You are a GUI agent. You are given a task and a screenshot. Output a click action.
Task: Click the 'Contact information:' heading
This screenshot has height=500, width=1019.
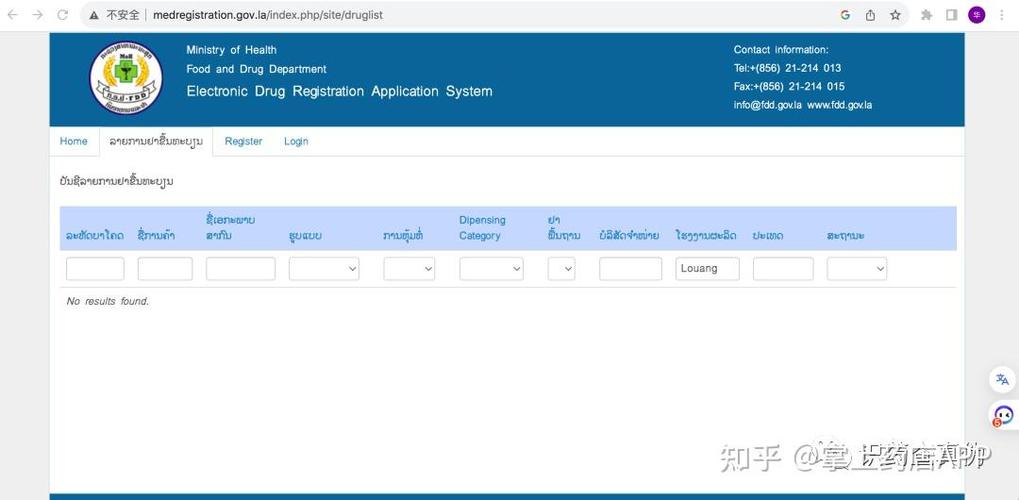click(781, 49)
